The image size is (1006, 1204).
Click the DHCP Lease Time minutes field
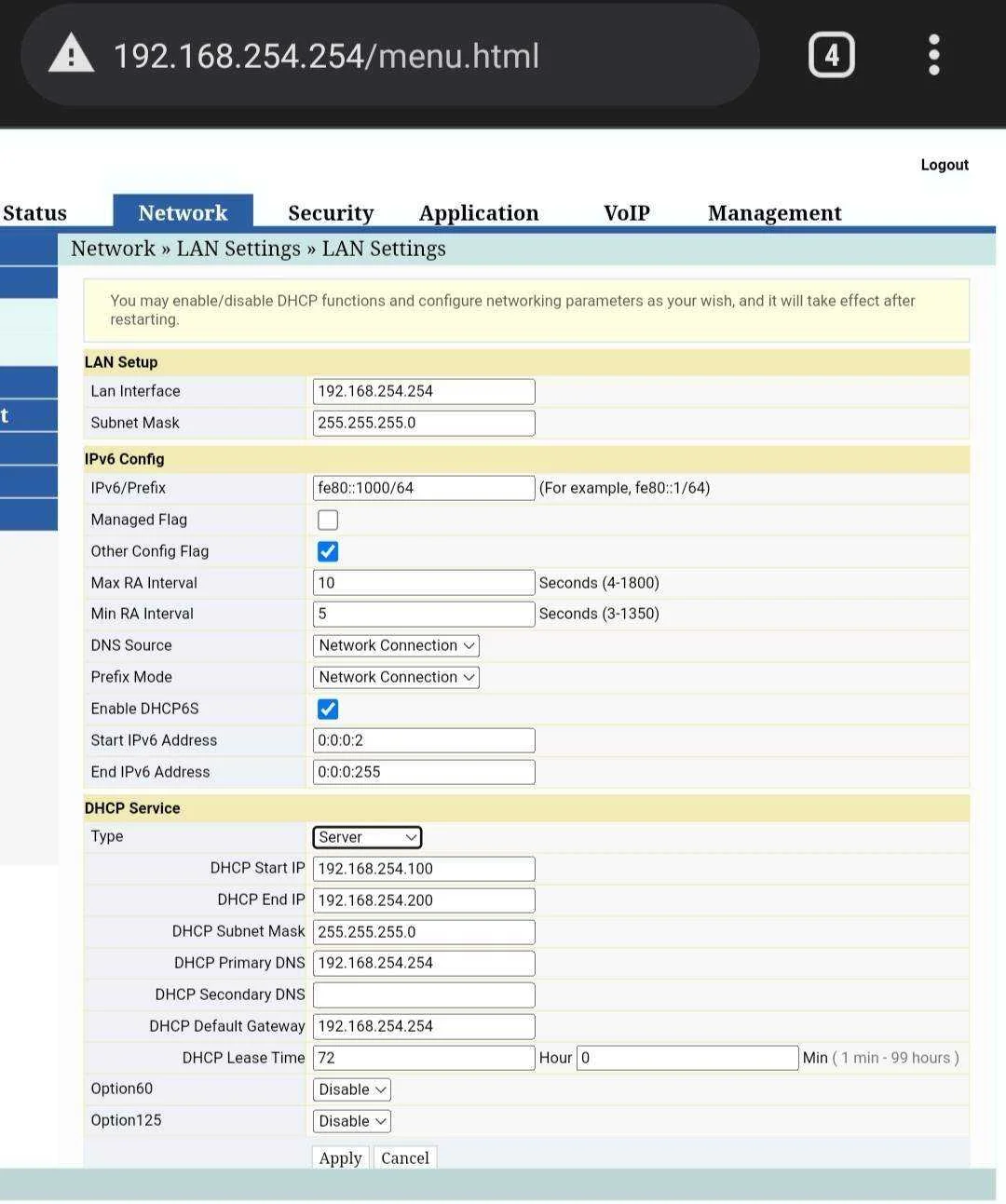tap(687, 1058)
